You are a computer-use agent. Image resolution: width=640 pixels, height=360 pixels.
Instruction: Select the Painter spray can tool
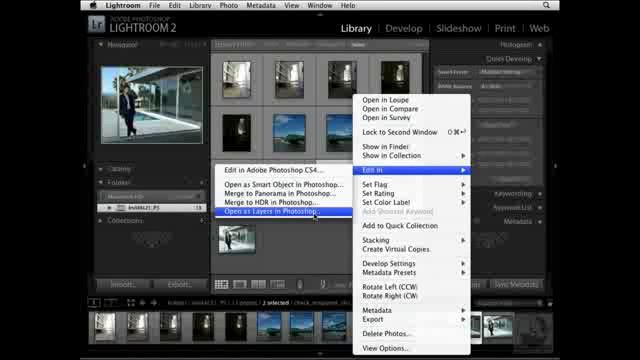[x=300, y=284]
